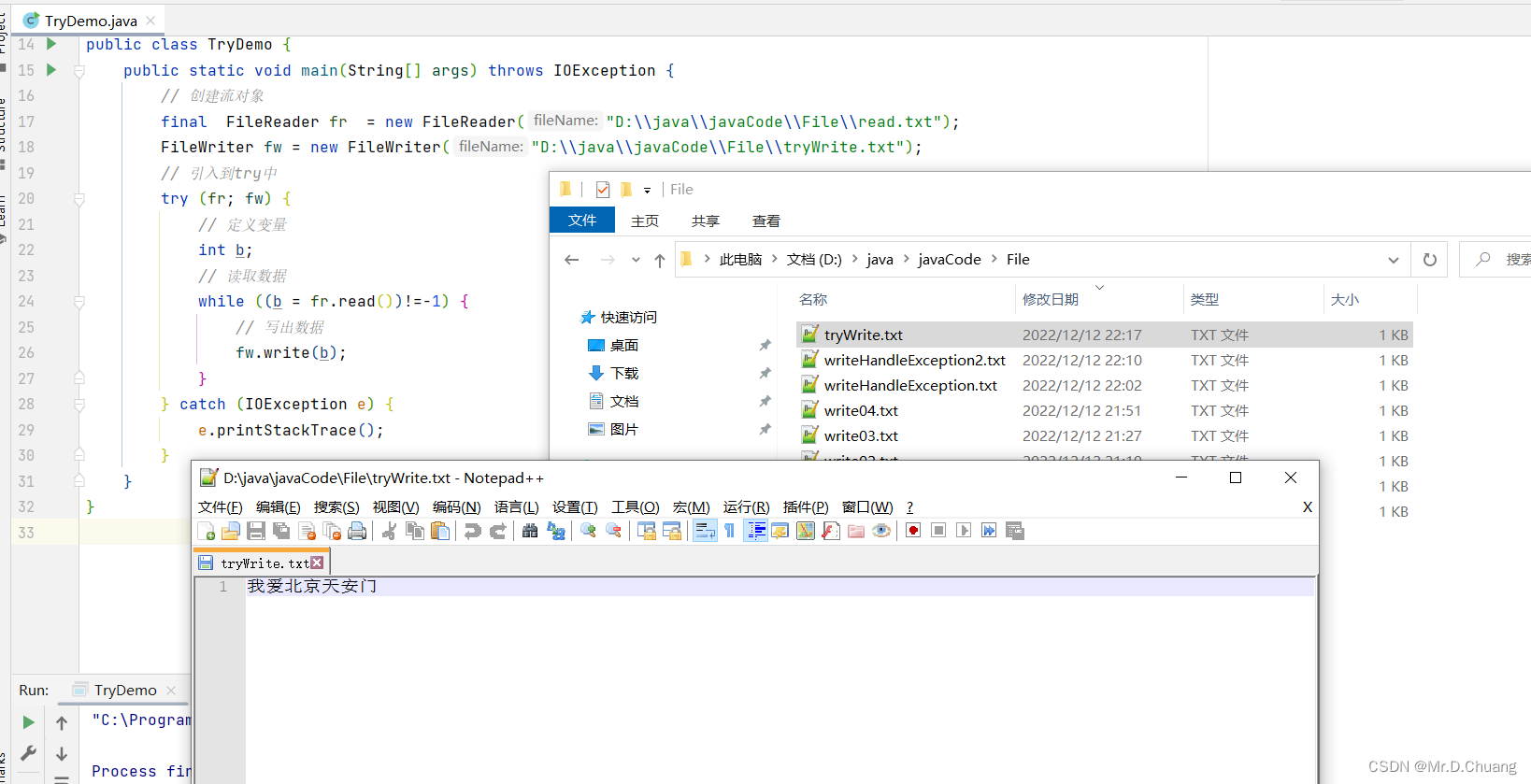Open Notepad++ 插件(P) menu

806,506
